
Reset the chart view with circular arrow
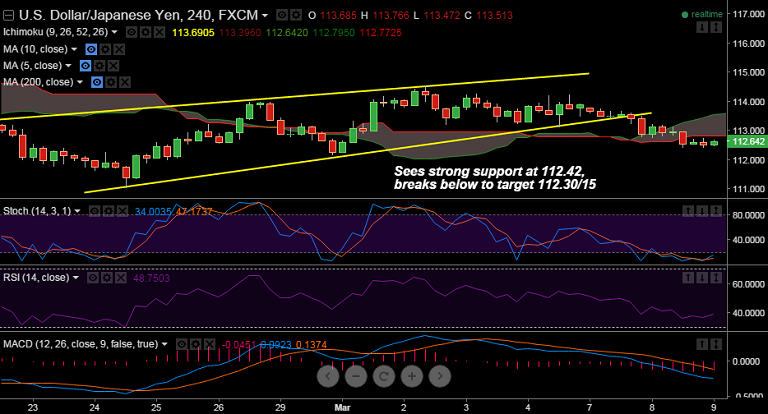pos(384,376)
